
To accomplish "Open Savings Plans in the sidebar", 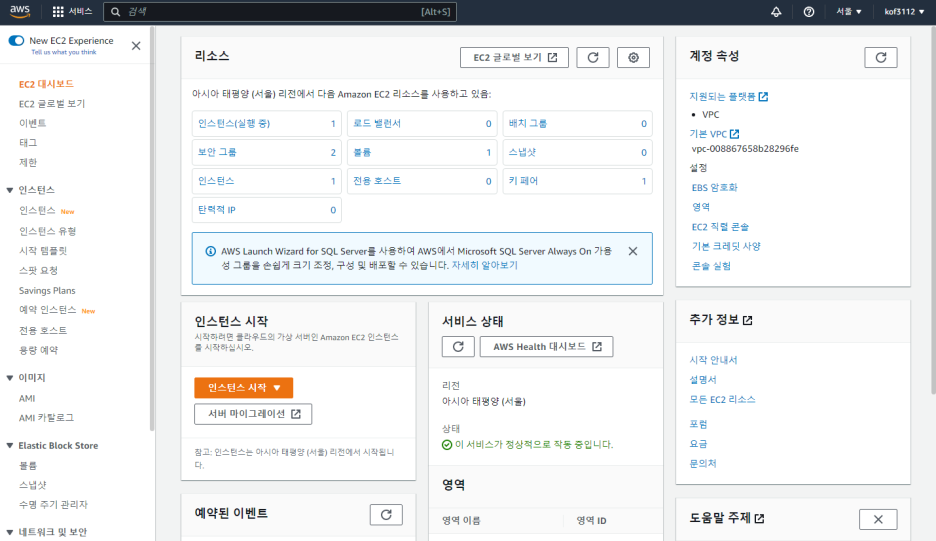I will (47, 291).
